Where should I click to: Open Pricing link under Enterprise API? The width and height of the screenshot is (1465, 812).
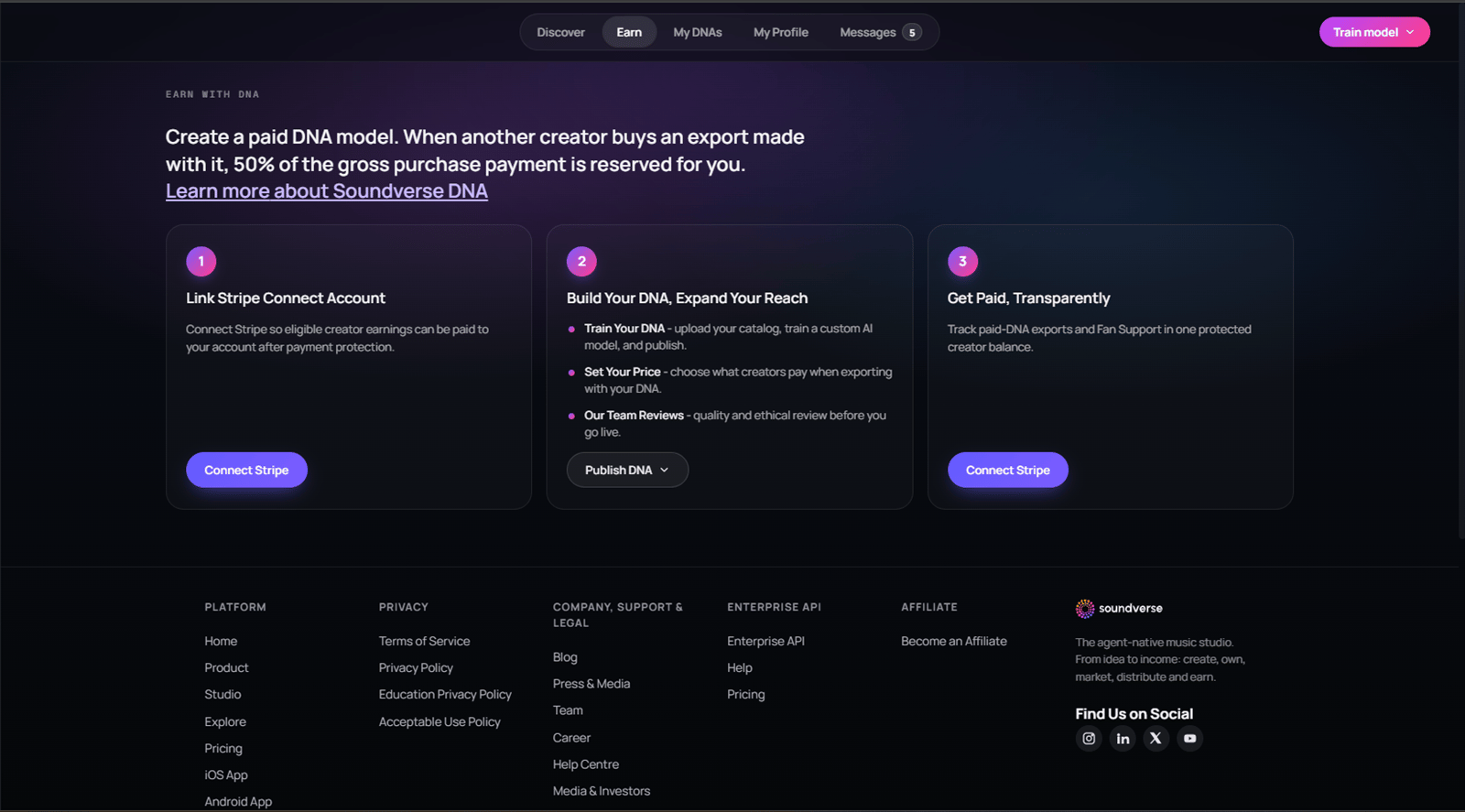pyautogui.click(x=745, y=694)
